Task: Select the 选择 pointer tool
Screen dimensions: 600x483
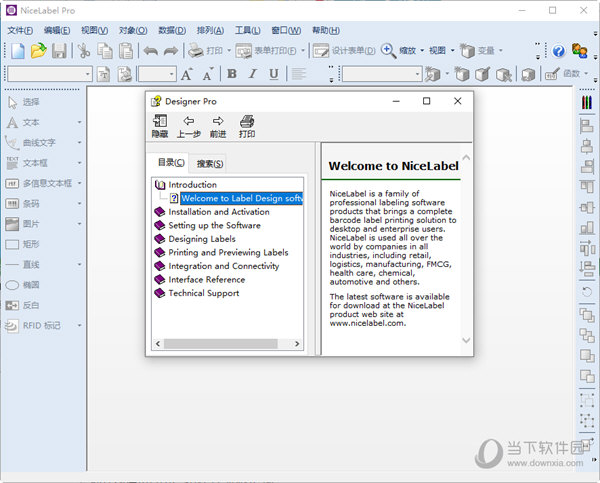Action: point(24,102)
